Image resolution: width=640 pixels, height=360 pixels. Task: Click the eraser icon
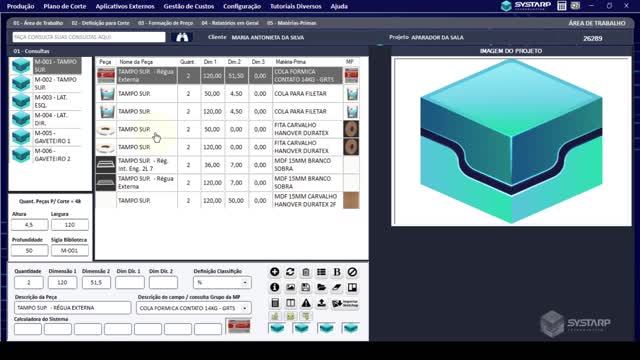click(337, 287)
